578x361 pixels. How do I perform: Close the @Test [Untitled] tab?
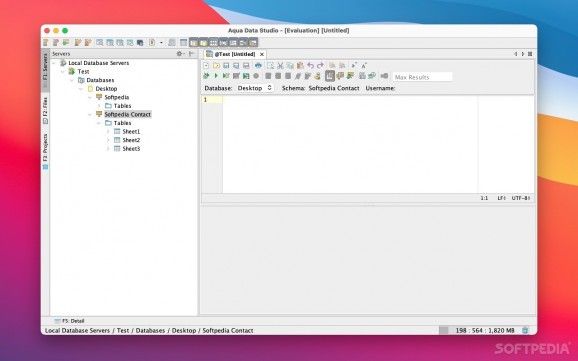[x=262, y=54]
